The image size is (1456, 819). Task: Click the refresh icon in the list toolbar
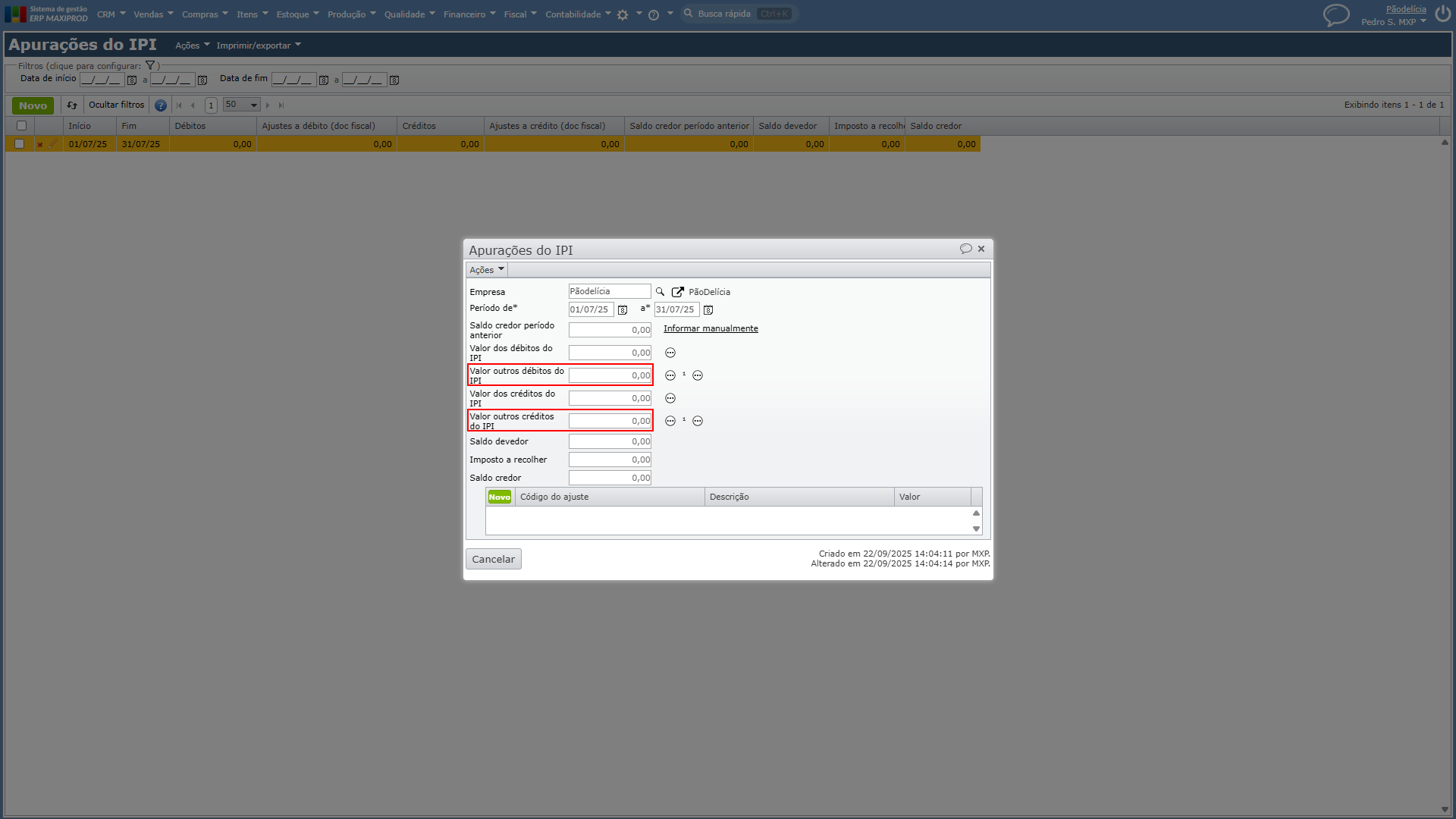coord(72,105)
